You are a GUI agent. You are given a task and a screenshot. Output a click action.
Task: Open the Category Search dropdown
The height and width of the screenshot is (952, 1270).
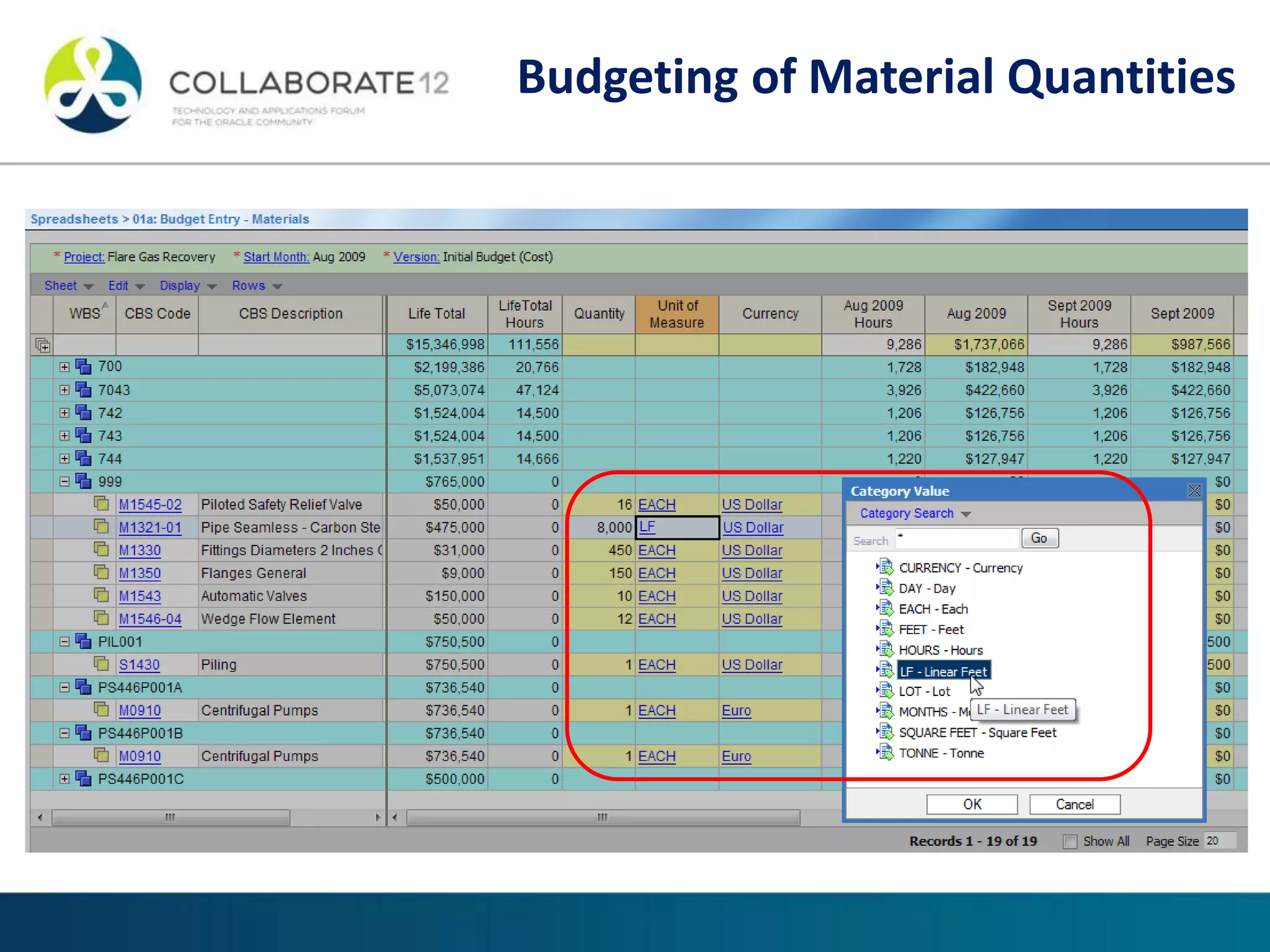click(x=915, y=513)
